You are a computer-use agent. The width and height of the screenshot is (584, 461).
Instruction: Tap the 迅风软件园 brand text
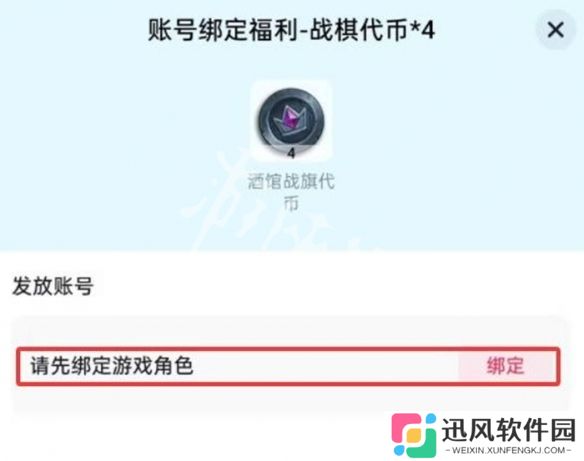[508, 430]
